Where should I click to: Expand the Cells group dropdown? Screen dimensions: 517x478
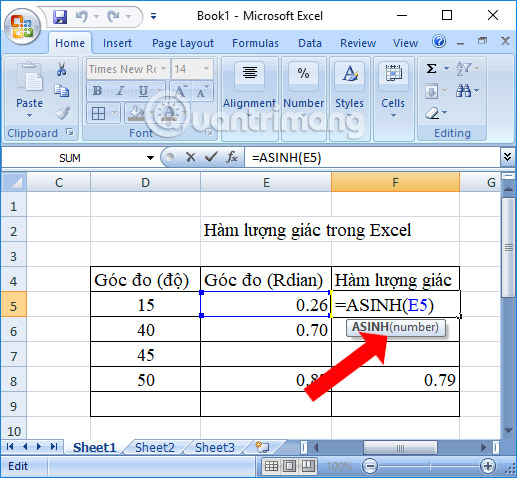(393, 116)
